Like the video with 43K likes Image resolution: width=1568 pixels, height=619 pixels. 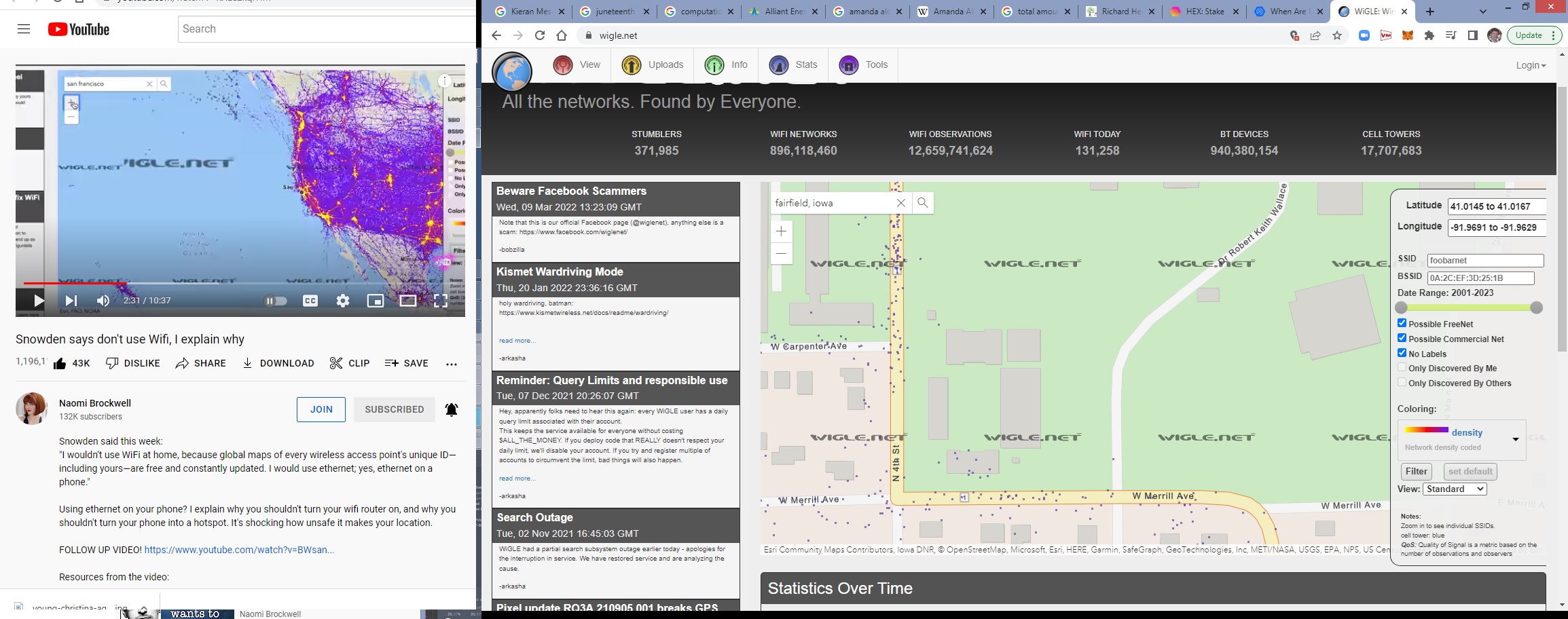tap(71, 364)
